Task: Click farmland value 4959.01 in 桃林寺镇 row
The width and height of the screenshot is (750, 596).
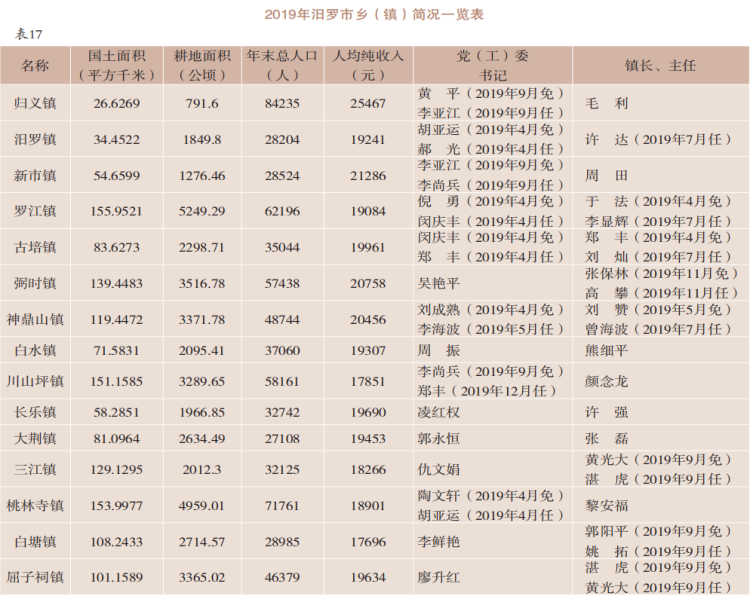Action: click(204, 505)
